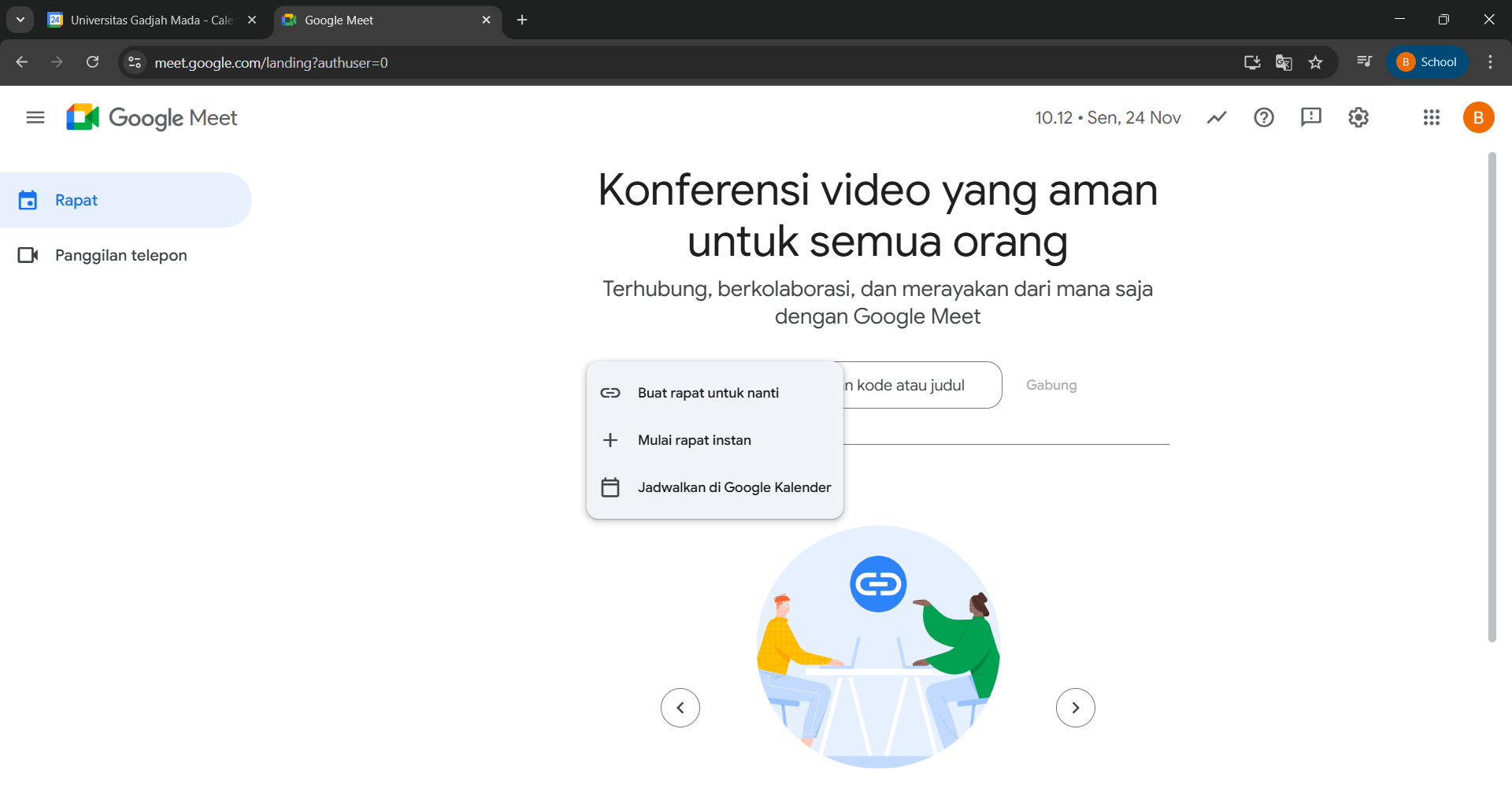
Task: Bookmark this page with star icon
Action: pyautogui.click(x=1315, y=63)
